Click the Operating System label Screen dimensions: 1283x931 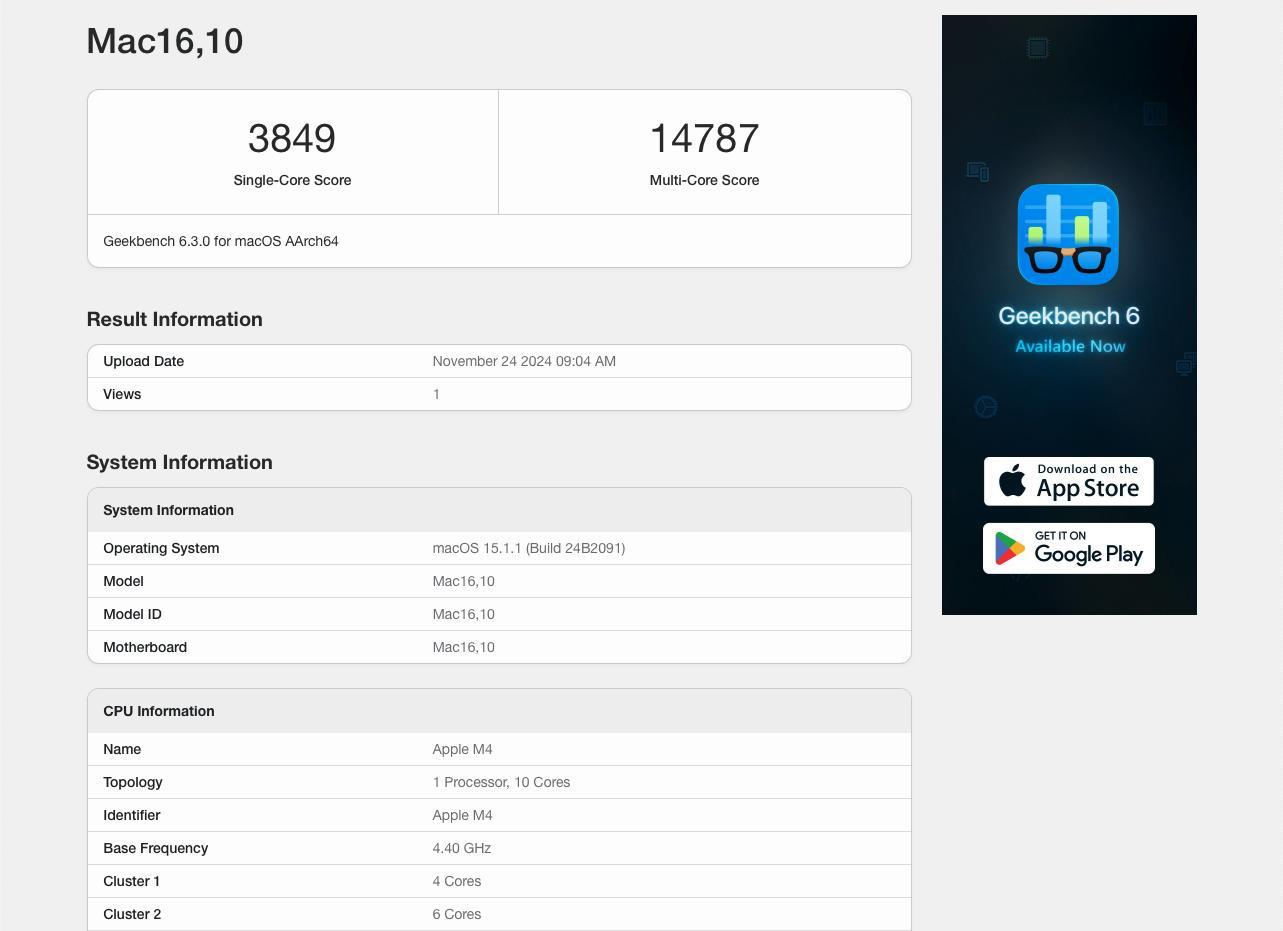161,548
